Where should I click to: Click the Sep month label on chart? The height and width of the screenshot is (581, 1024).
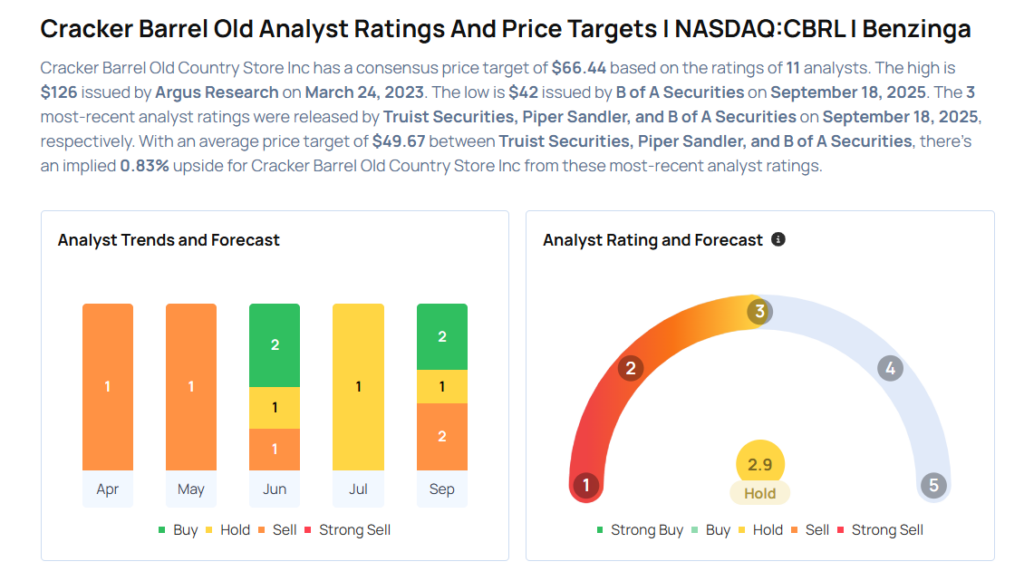(x=442, y=489)
